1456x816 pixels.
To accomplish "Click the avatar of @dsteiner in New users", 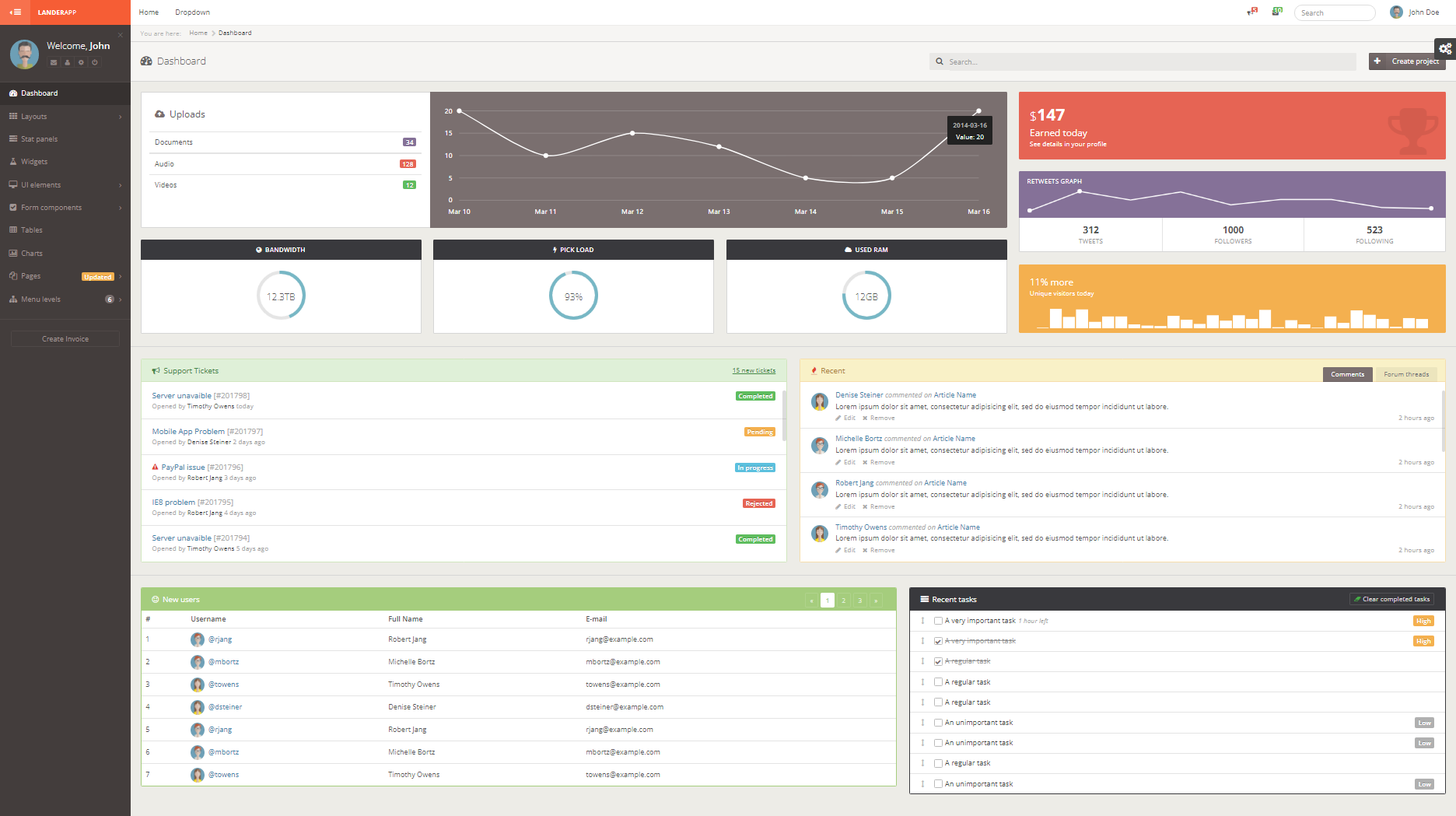I will click(x=198, y=707).
